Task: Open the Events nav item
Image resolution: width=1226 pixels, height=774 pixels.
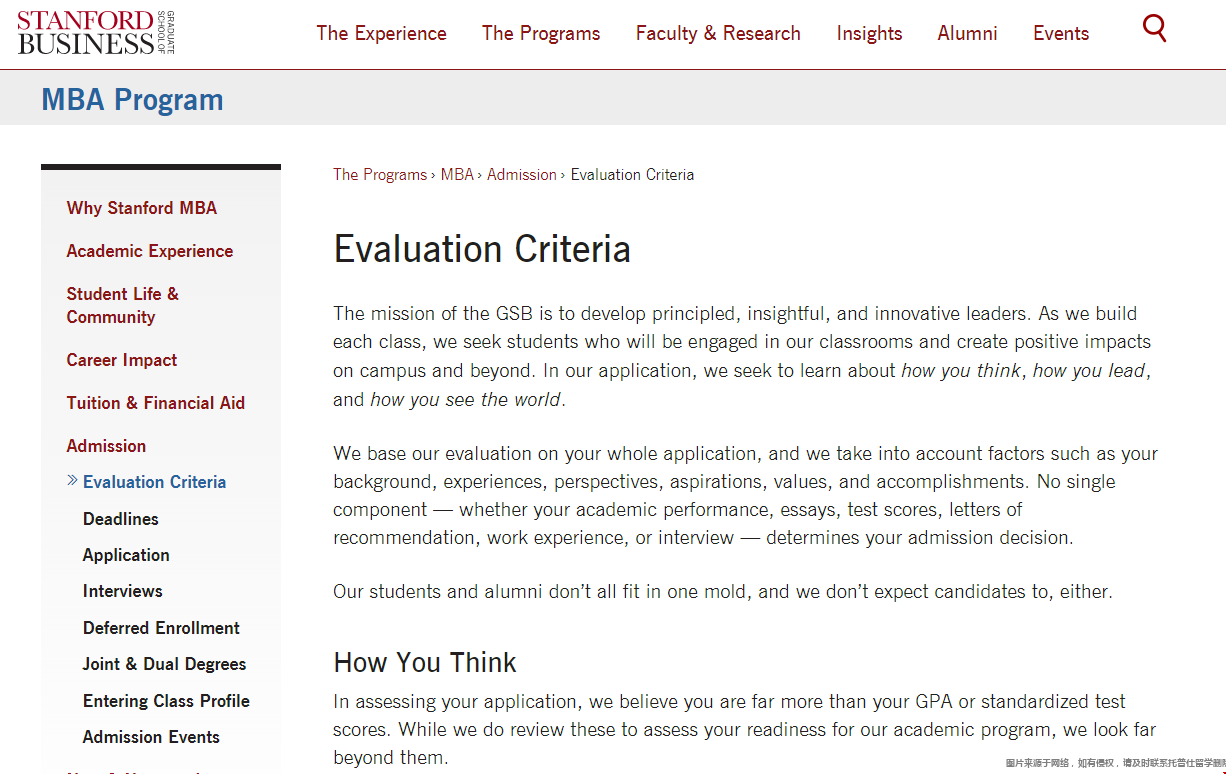Action: pyautogui.click(x=1061, y=33)
